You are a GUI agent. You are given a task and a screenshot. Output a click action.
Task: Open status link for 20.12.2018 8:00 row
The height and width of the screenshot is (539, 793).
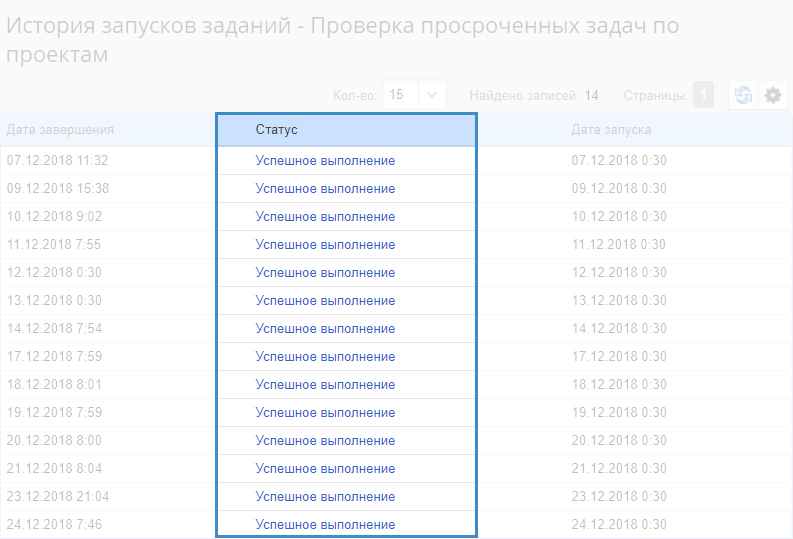[x=325, y=441]
